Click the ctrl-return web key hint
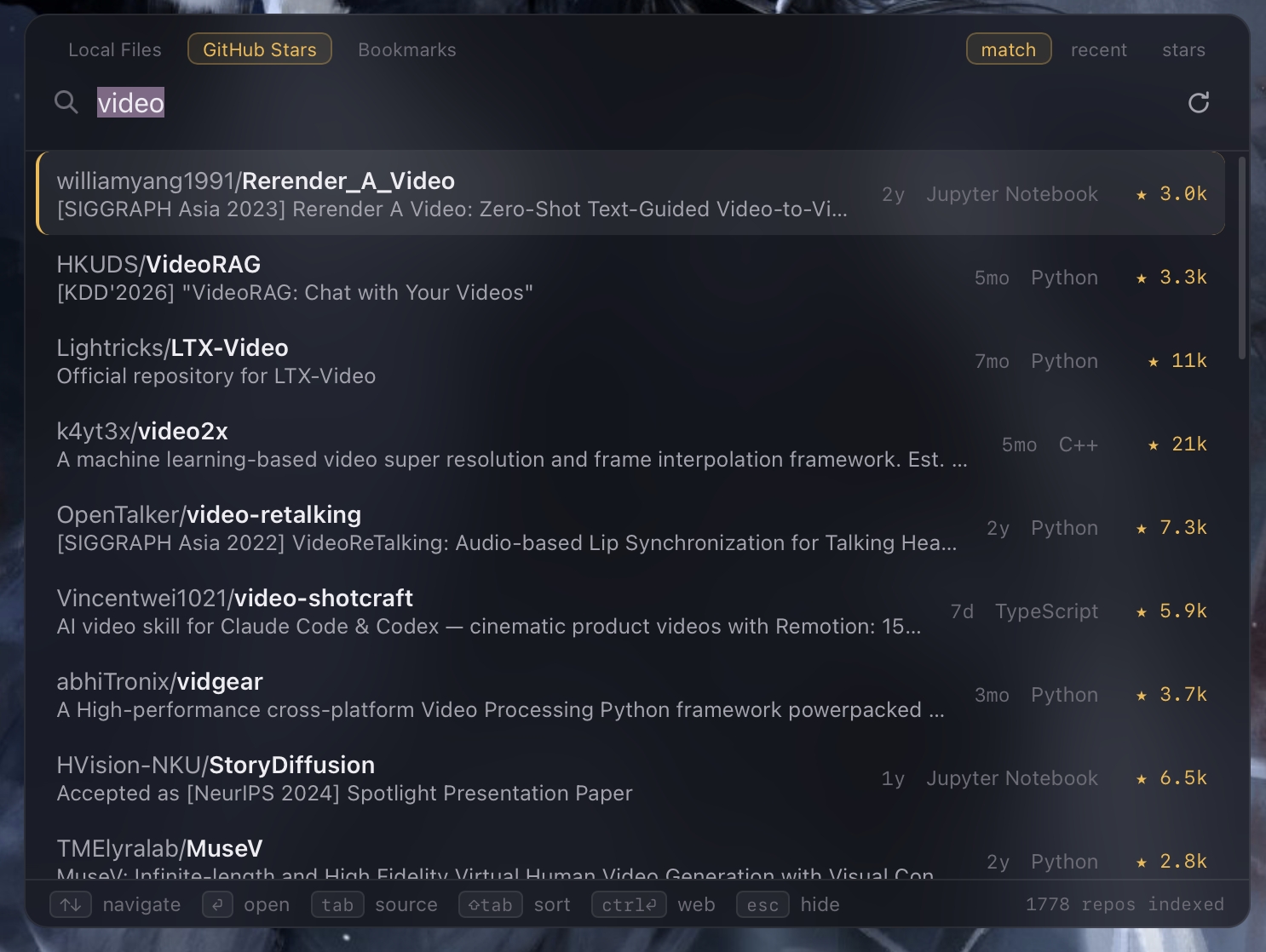 (x=629, y=904)
